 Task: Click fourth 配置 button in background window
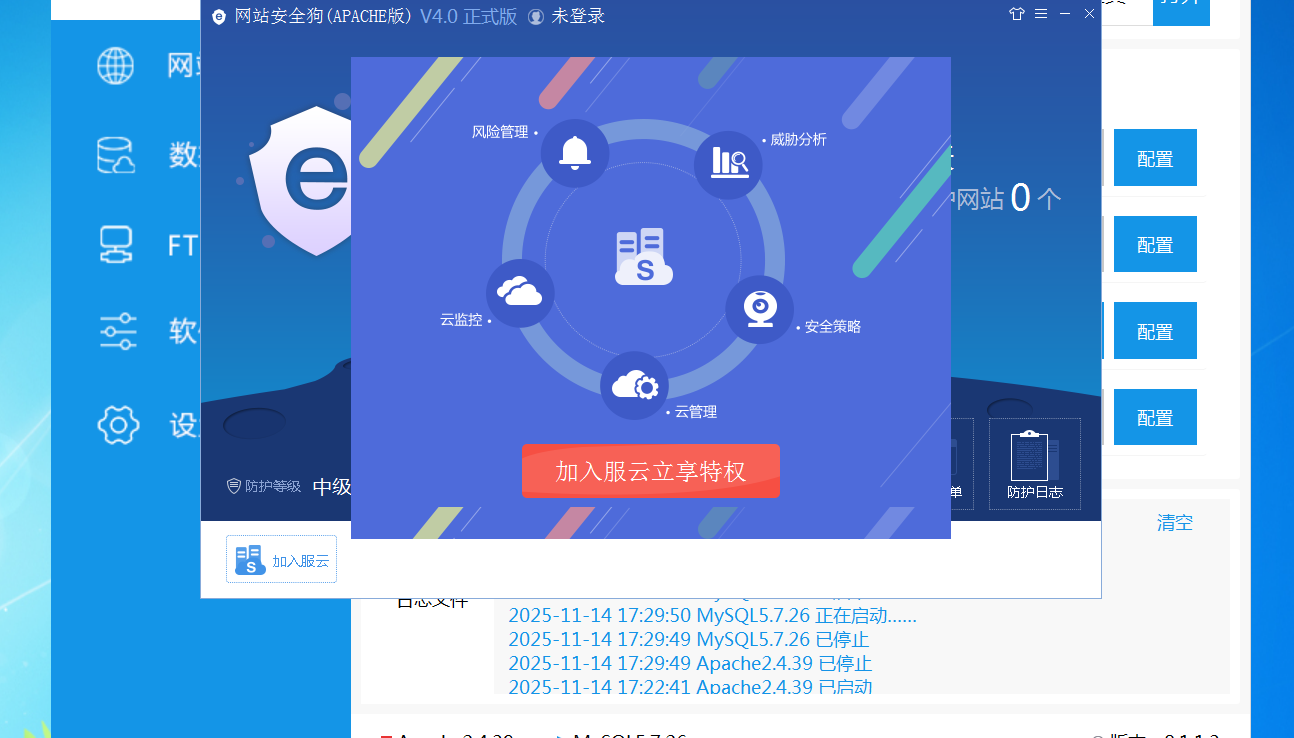pos(1155,417)
